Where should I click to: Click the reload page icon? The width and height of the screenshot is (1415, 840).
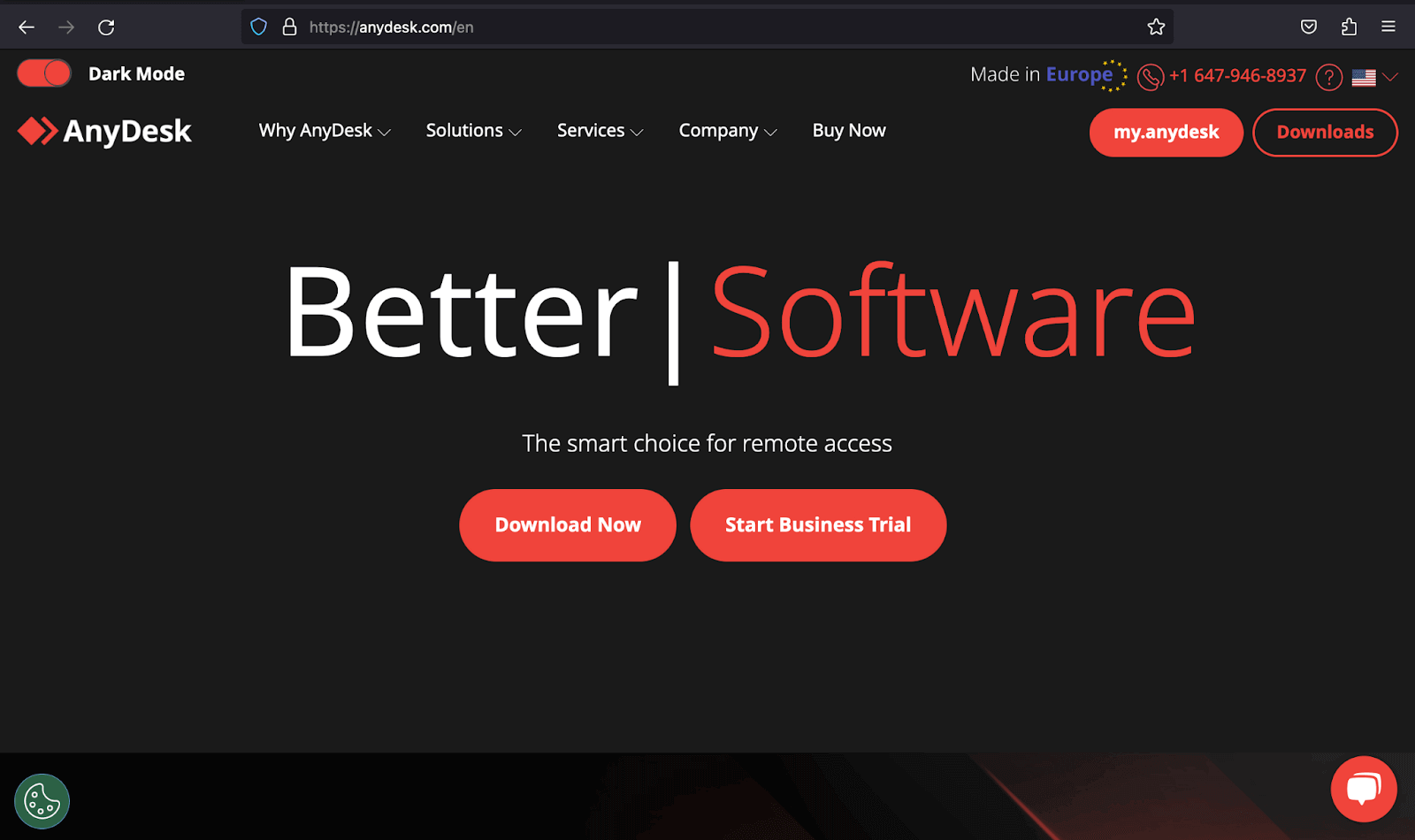pos(106,27)
